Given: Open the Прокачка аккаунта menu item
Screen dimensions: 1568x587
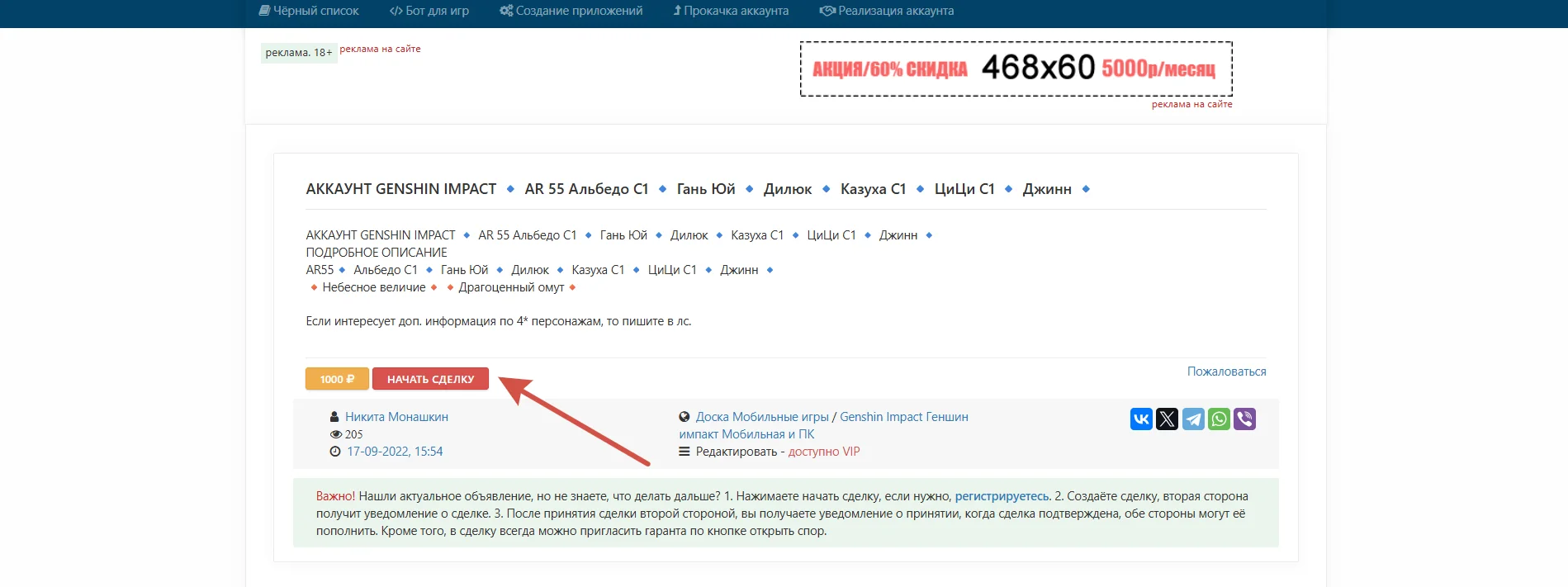Looking at the screenshot, I should [731, 11].
